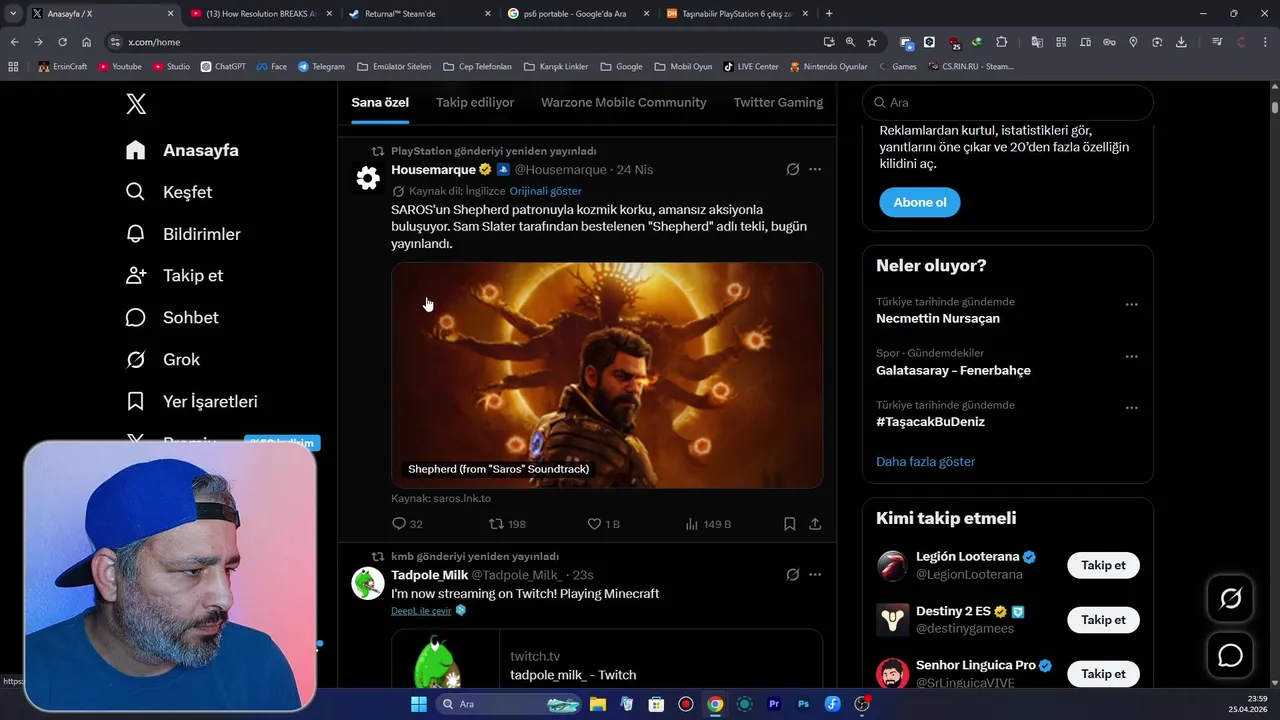The width and height of the screenshot is (1280, 720).
Task: Open more options on Housemarque post
Action: click(815, 170)
